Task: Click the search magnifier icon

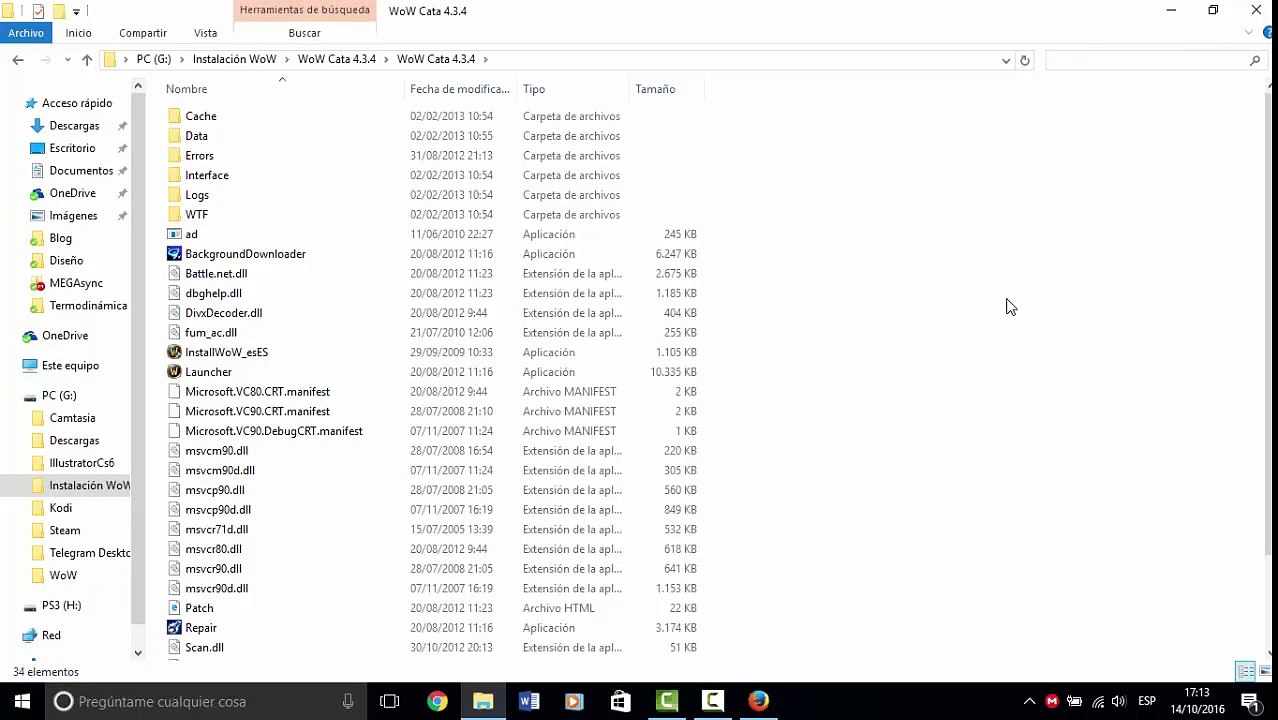Action: (1255, 60)
